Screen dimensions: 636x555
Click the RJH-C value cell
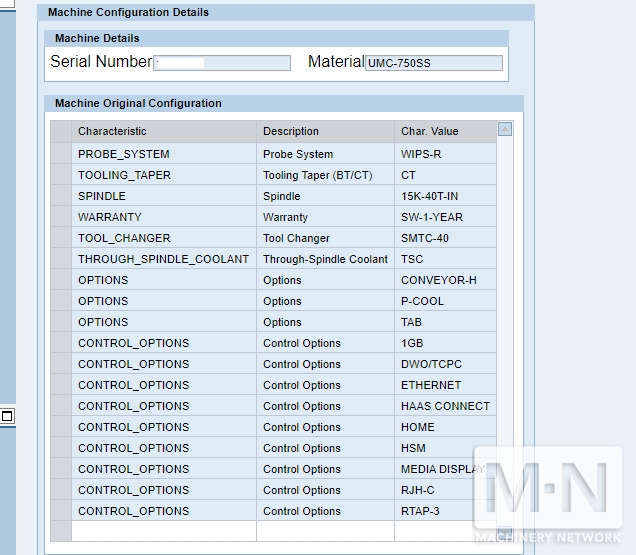(x=445, y=490)
